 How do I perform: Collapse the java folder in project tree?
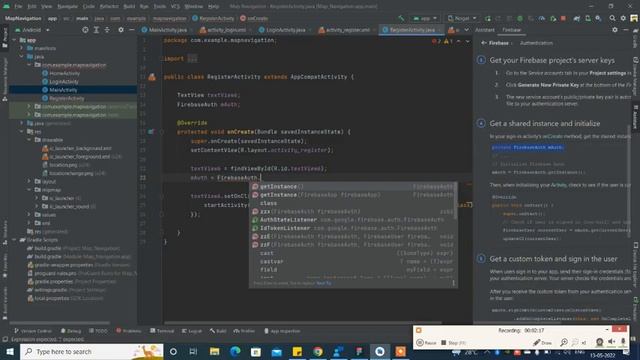tap(22, 57)
